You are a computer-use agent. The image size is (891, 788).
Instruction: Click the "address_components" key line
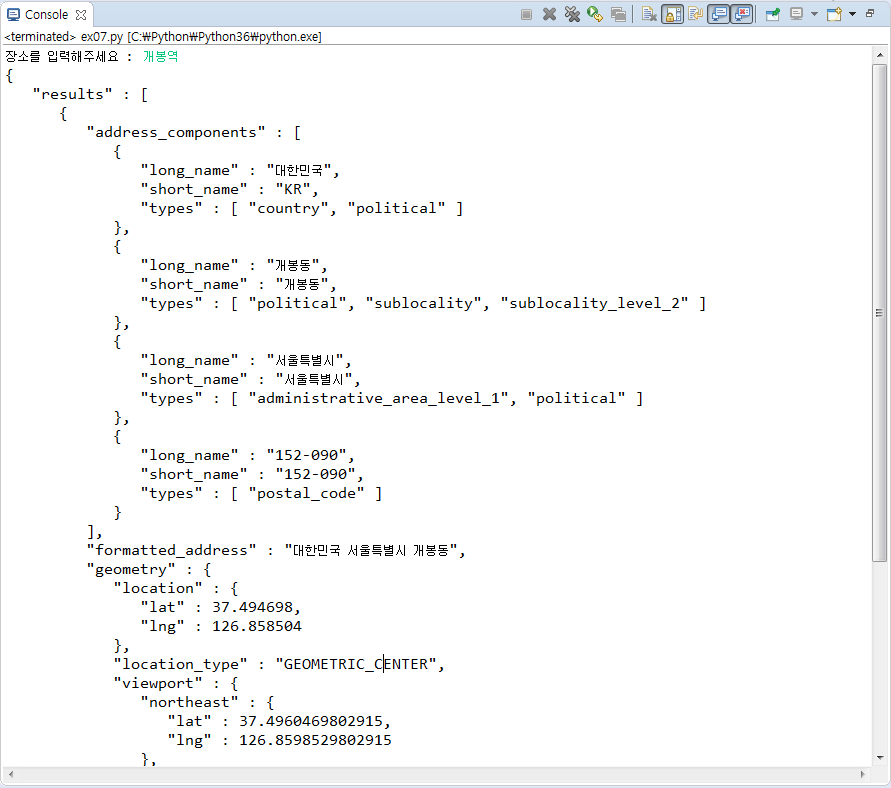tap(194, 132)
